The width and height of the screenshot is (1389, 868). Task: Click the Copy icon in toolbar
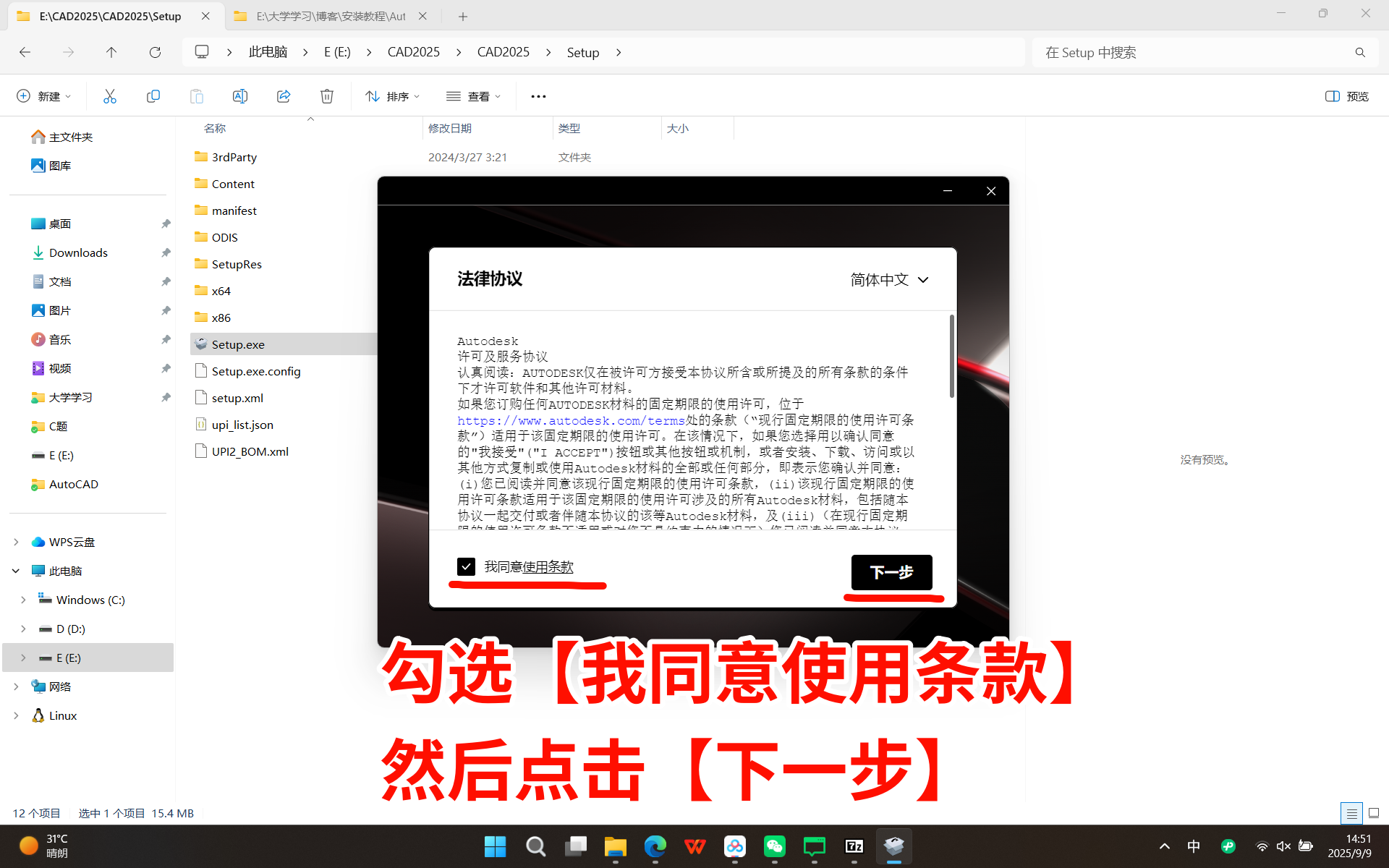[153, 96]
